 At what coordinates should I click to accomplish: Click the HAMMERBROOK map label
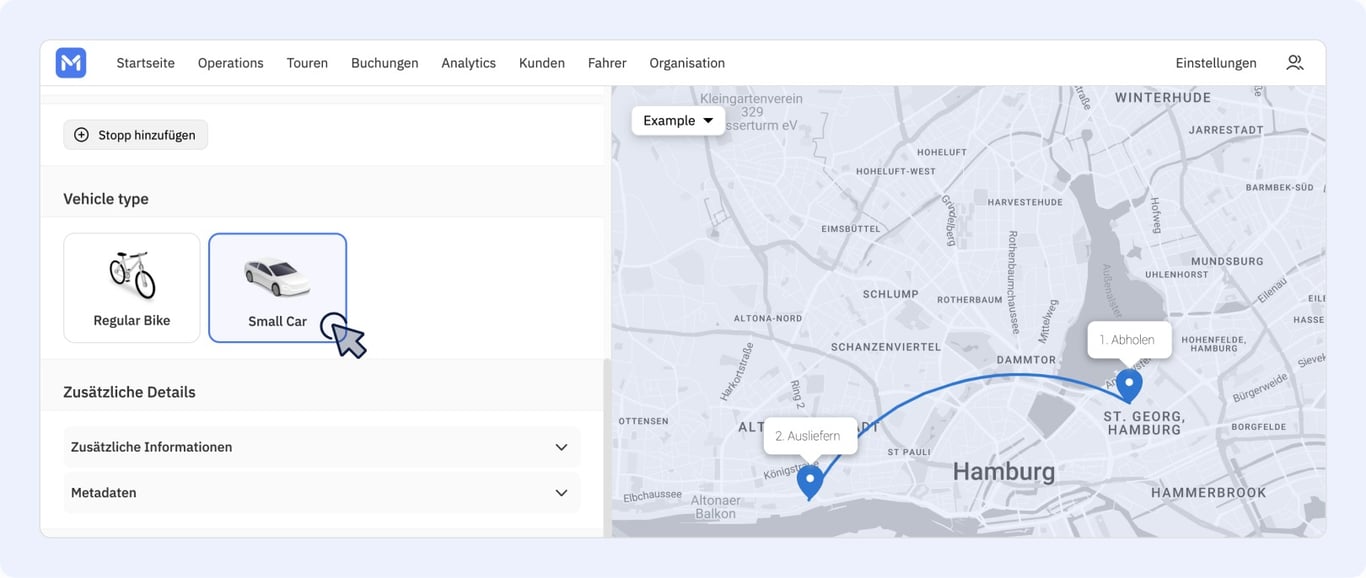click(1208, 492)
